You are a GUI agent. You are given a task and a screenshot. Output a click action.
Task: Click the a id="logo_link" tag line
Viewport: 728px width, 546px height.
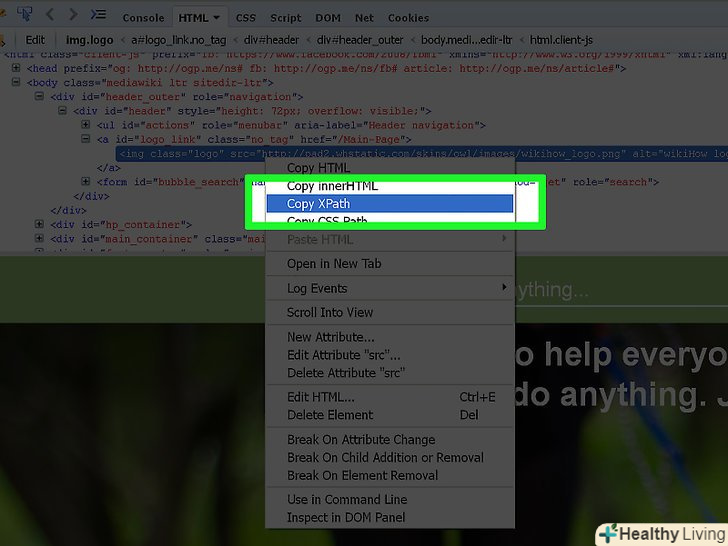click(254, 139)
